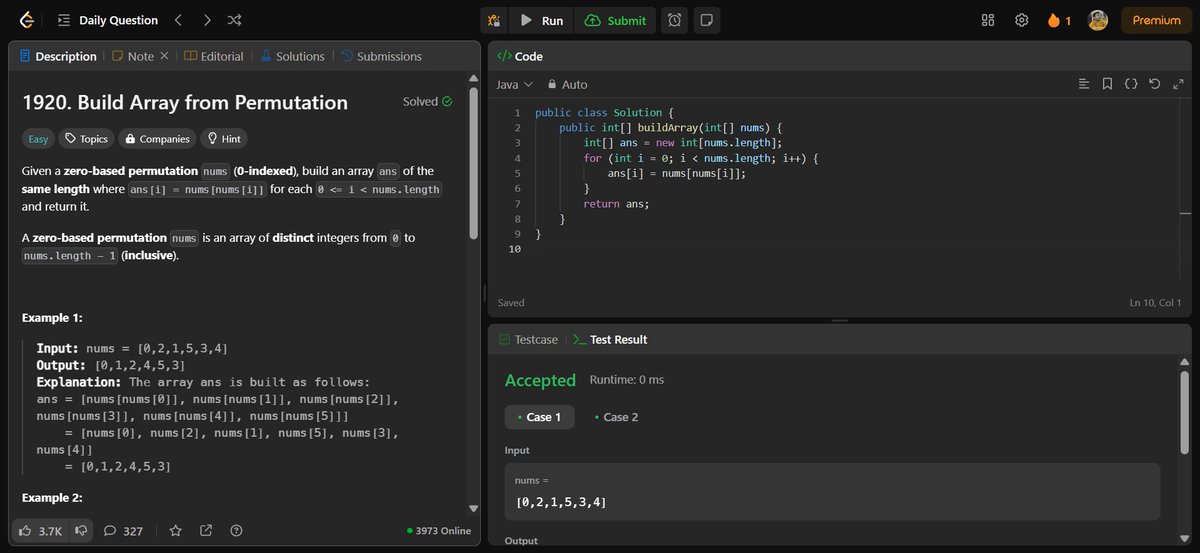This screenshot has width=1200, height=553.
Task: Expand the Topics tag
Action: (86, 139)
